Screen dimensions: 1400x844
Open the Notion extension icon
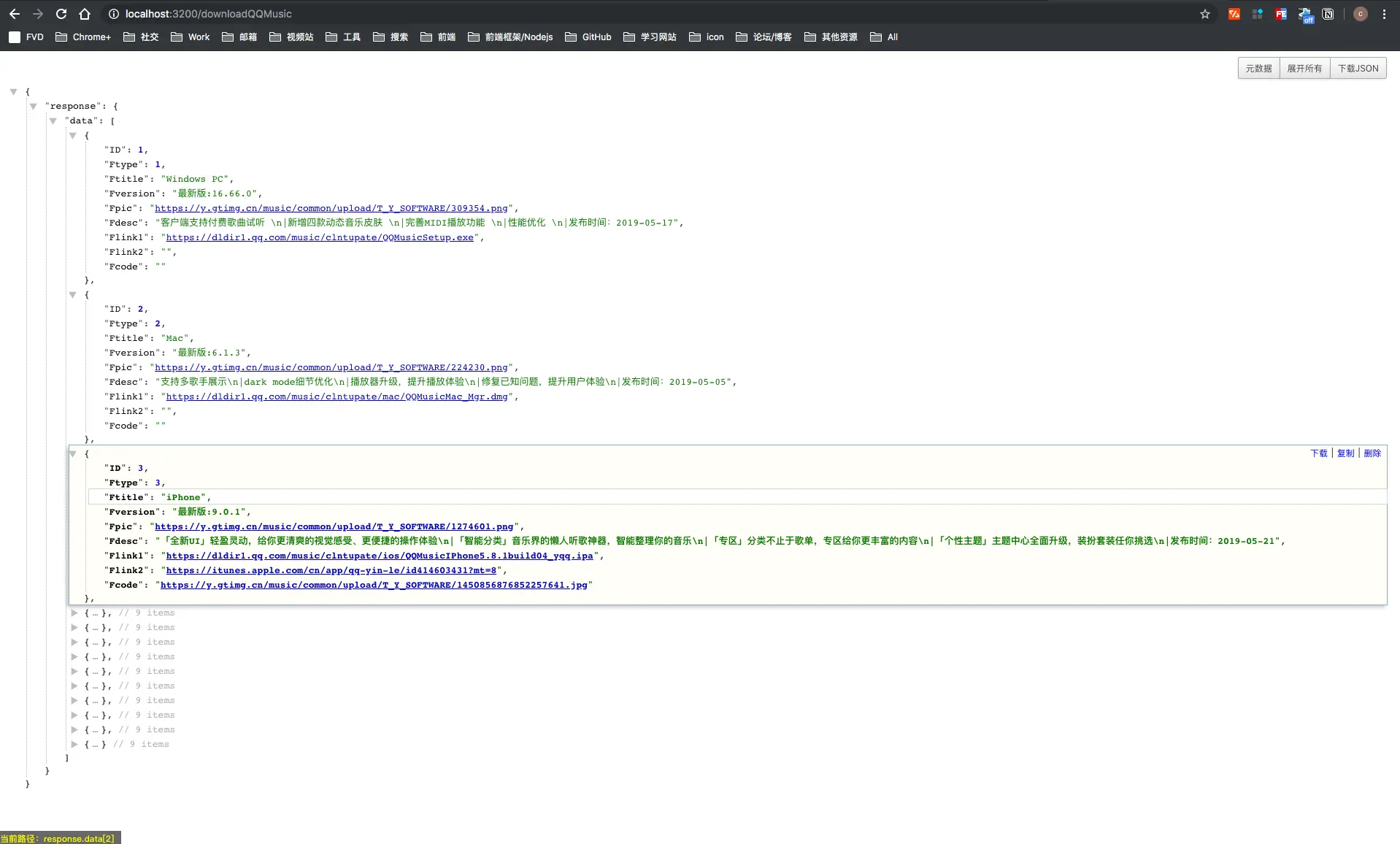click(x=1328, y=14)
